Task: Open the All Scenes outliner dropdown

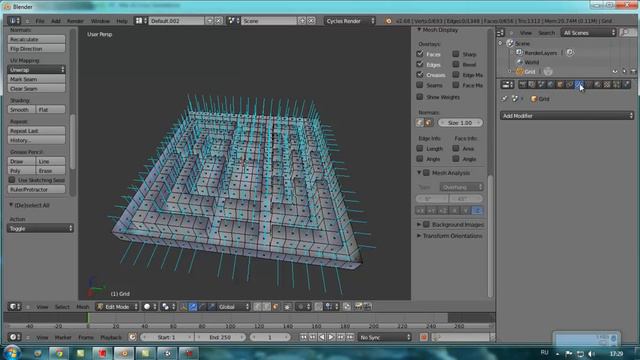Action: pos(588,33)
